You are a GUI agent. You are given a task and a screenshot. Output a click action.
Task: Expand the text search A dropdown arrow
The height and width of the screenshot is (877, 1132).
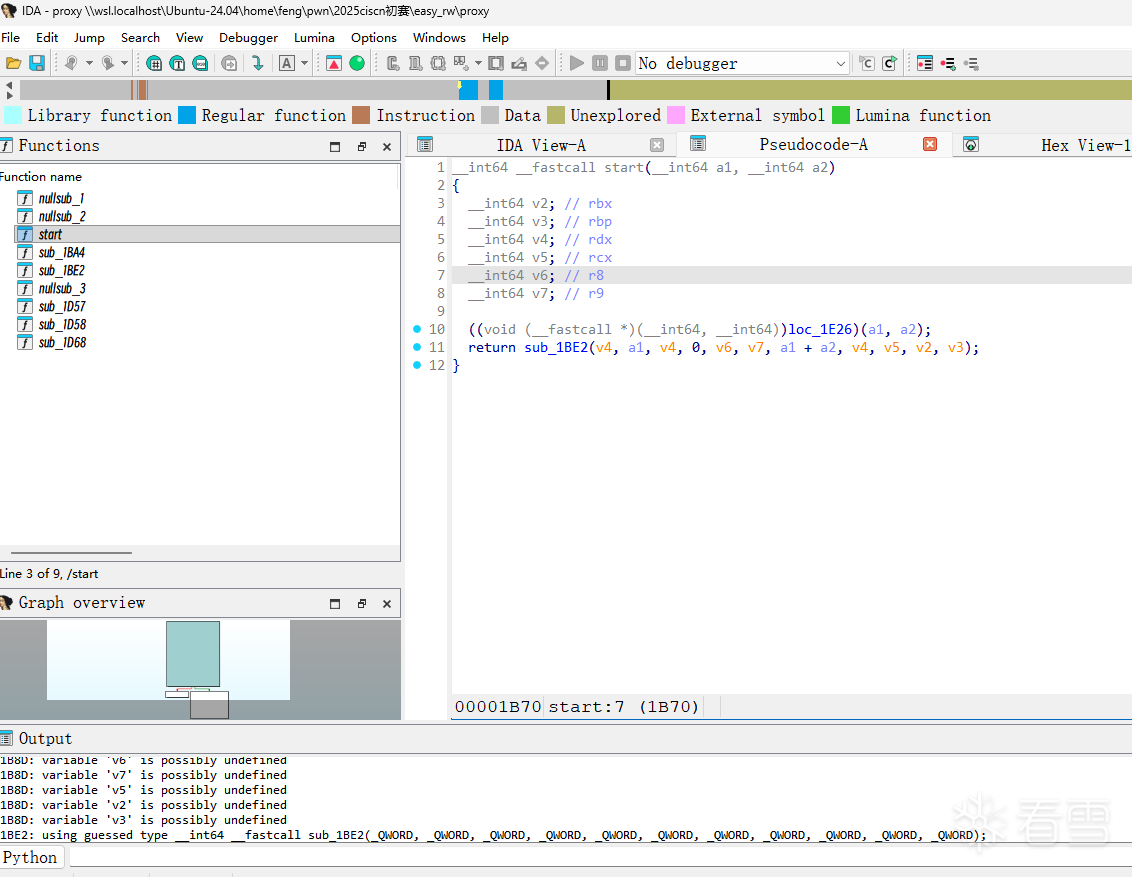tap(305, 63)
